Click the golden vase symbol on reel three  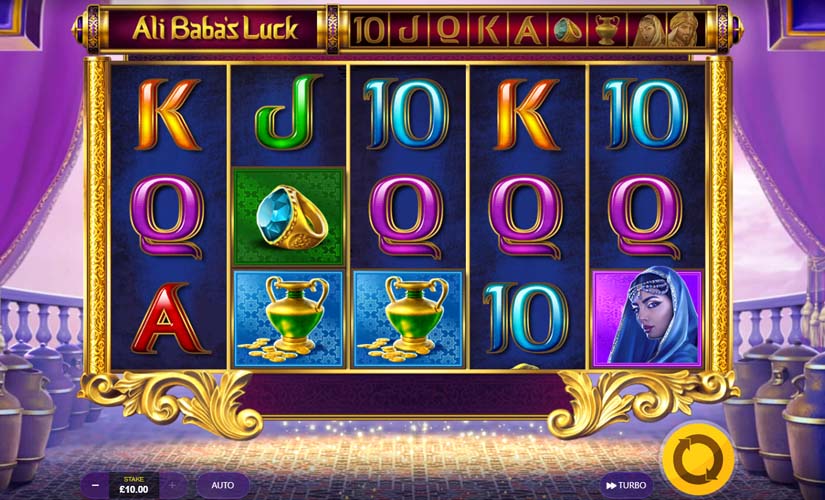(x=408, y=318)
